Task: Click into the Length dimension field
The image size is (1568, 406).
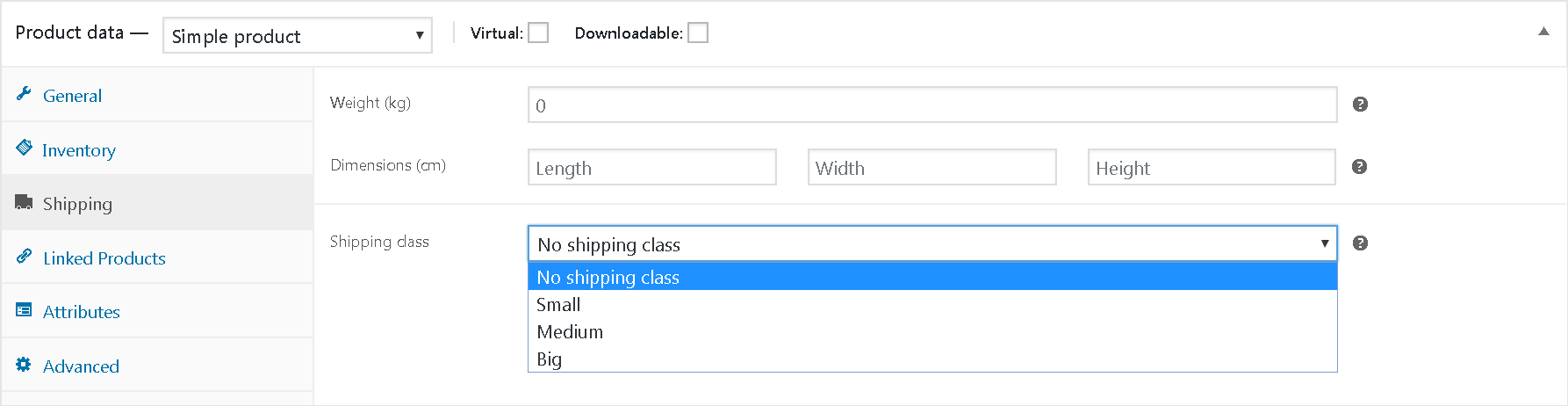Action: point(652,167)
